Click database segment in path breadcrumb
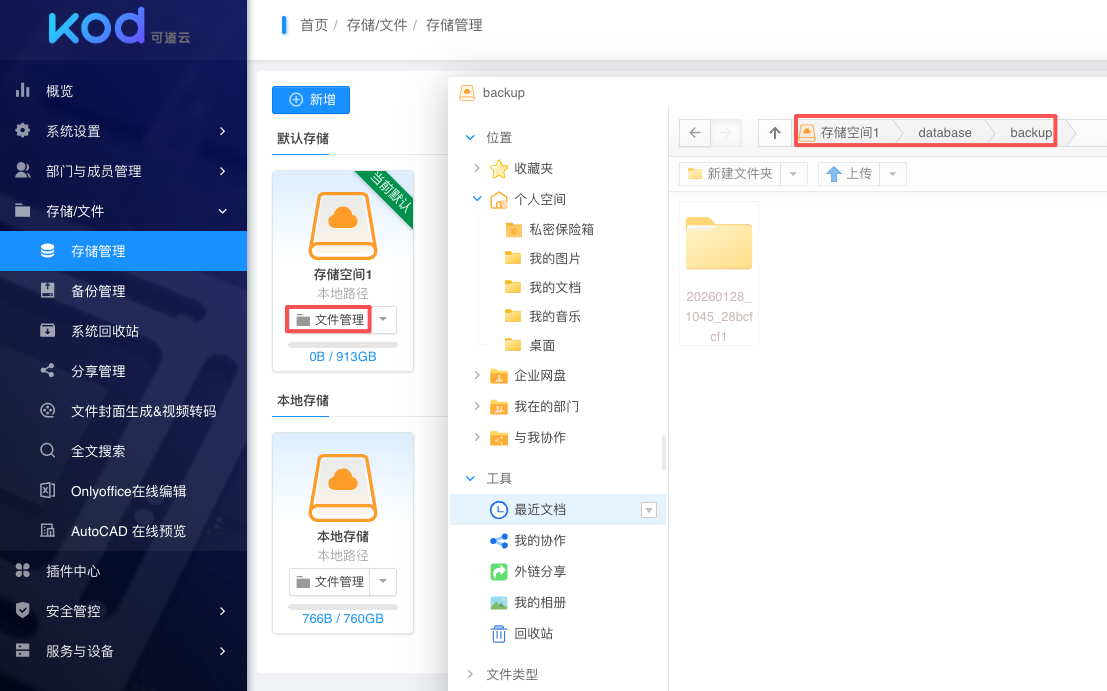1107x691 pixels. tap(944, 133)
